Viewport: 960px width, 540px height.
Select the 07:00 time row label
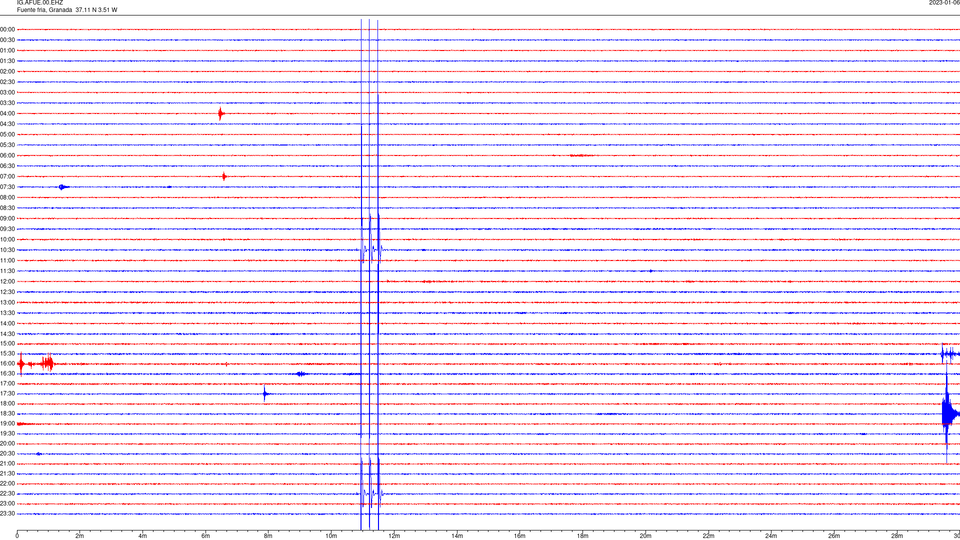tap(7, 176)
